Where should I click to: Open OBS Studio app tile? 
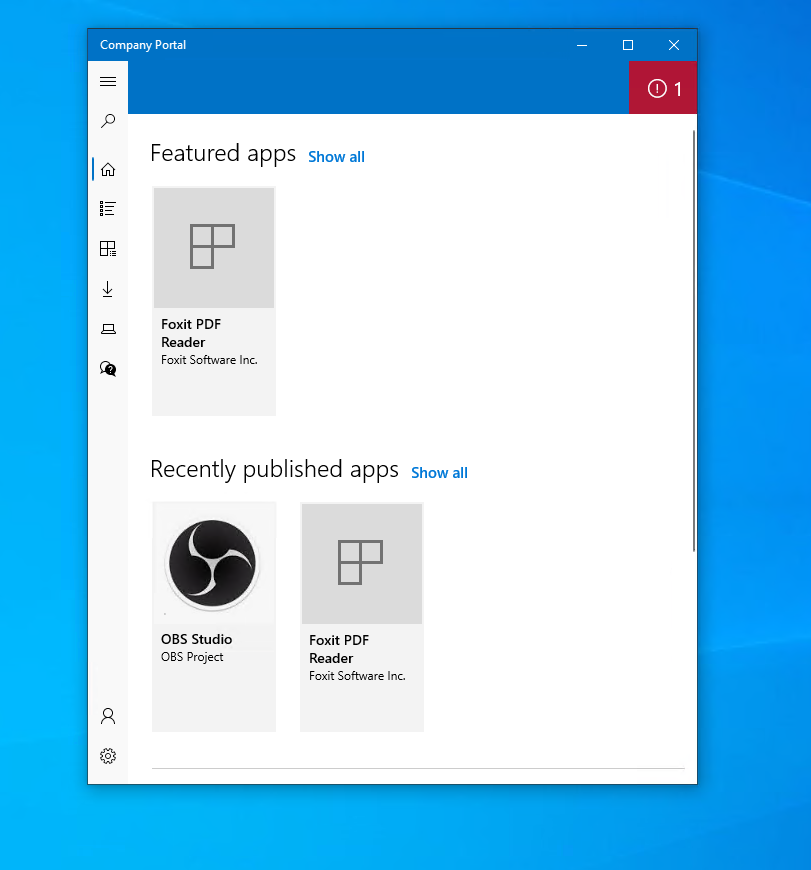click(x=214, y=617)
